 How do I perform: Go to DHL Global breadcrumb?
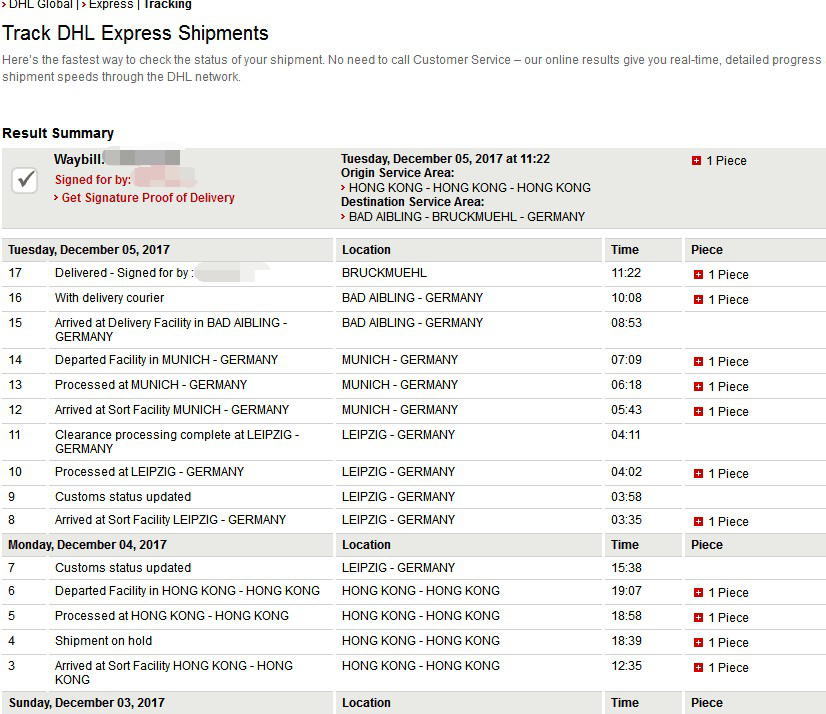[x=41, y=5]
